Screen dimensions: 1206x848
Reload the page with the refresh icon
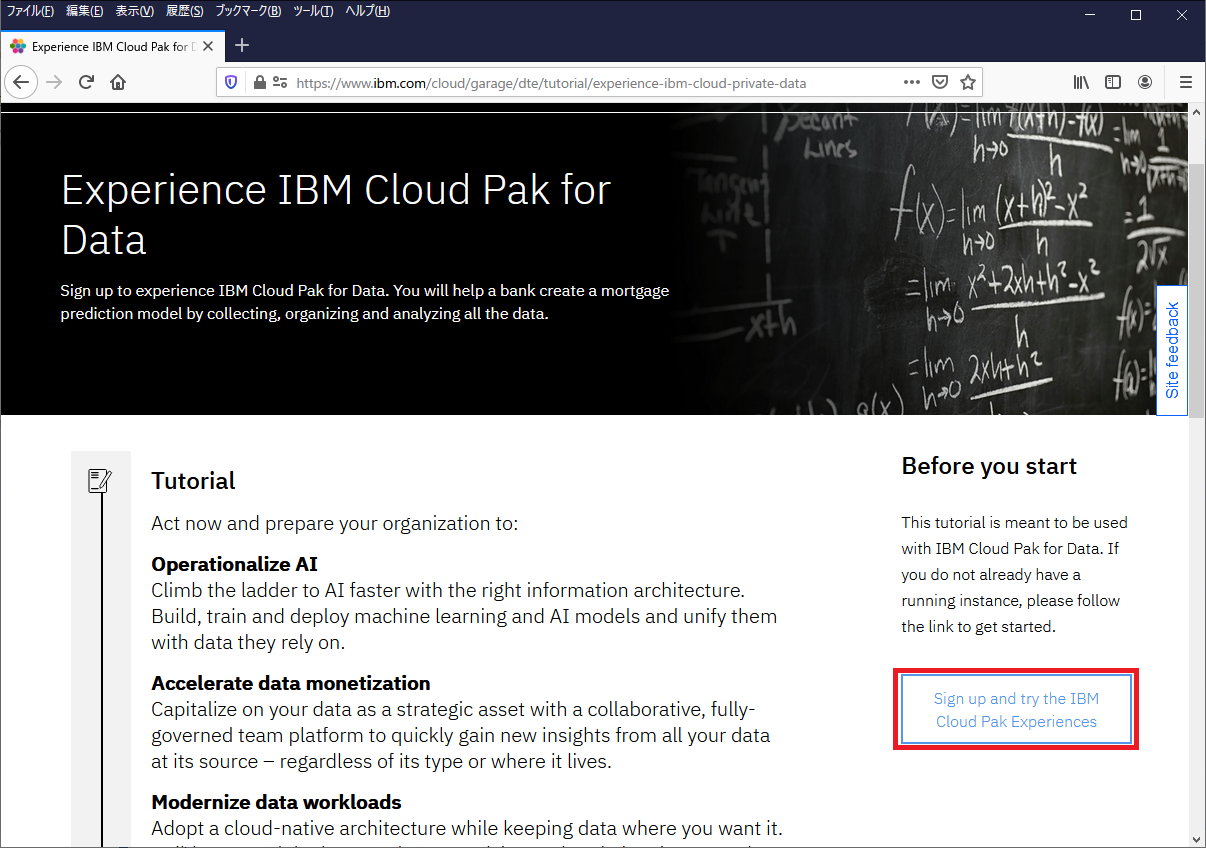86,82
